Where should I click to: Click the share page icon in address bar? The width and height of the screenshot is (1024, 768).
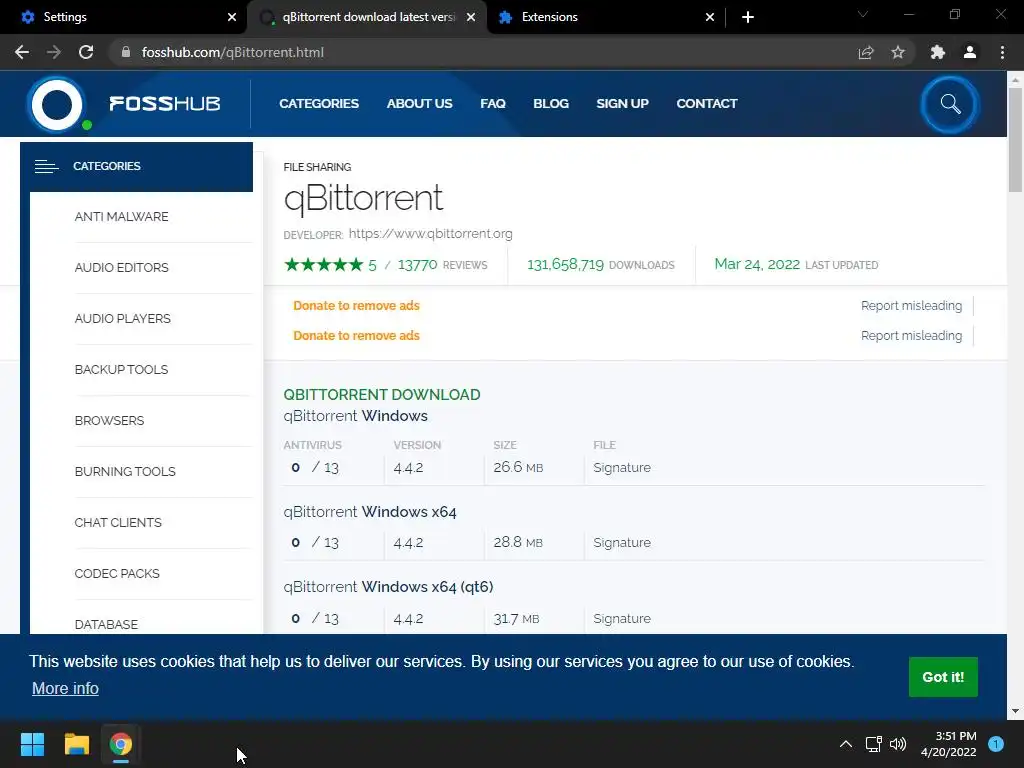click(866, 52)
